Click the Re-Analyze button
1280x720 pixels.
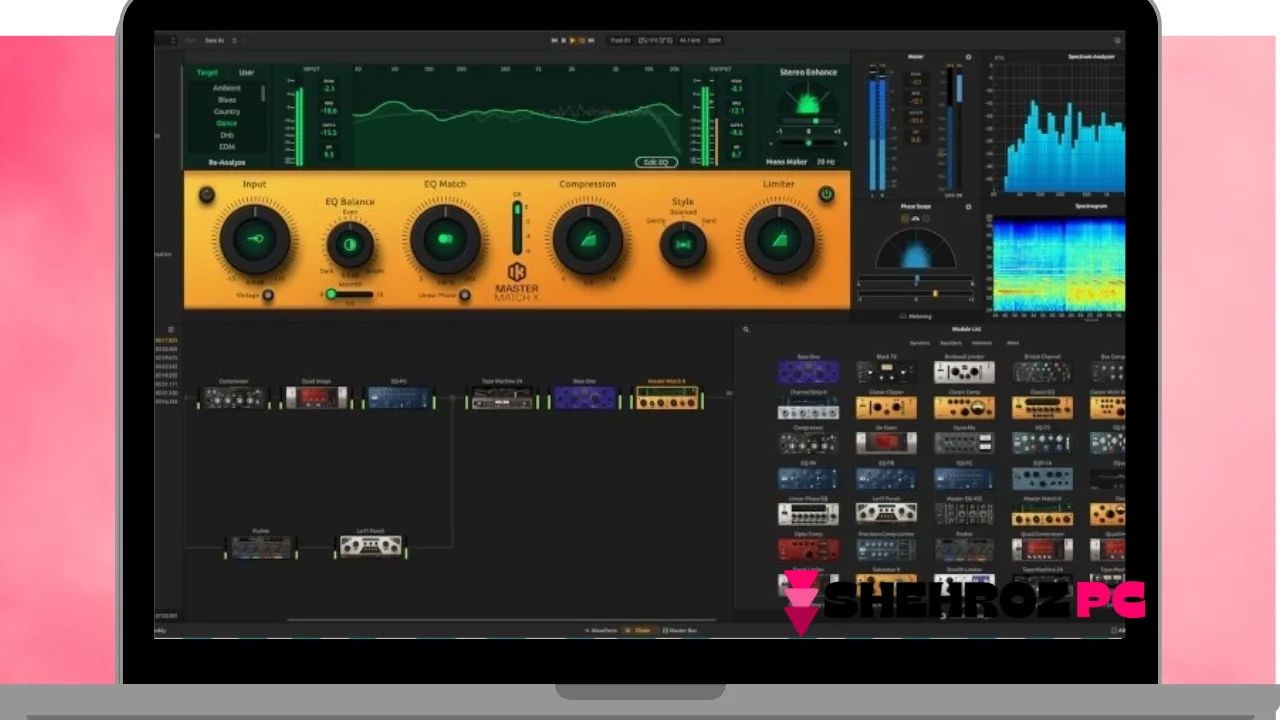tap(227, 161)
